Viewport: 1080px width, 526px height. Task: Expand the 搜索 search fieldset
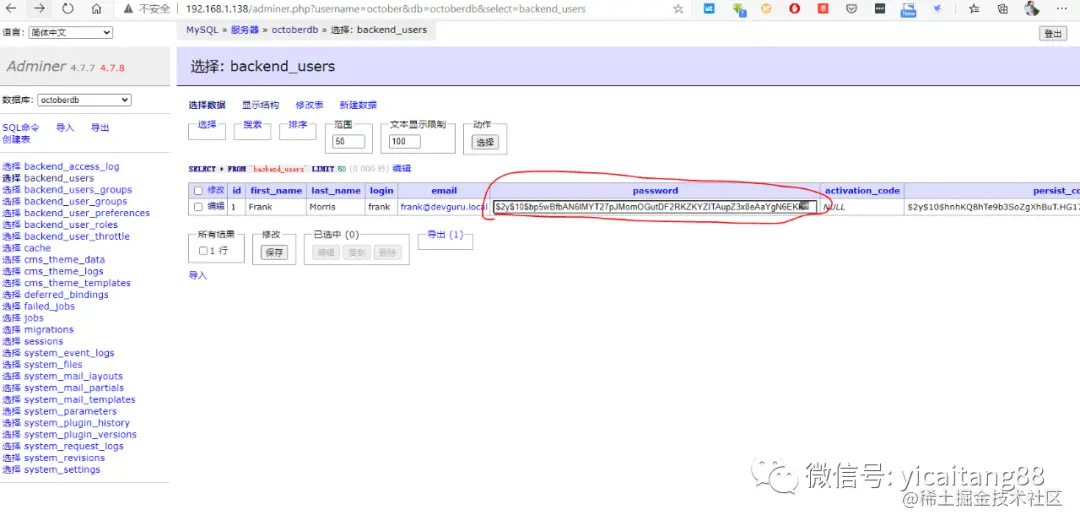[252, 125]
